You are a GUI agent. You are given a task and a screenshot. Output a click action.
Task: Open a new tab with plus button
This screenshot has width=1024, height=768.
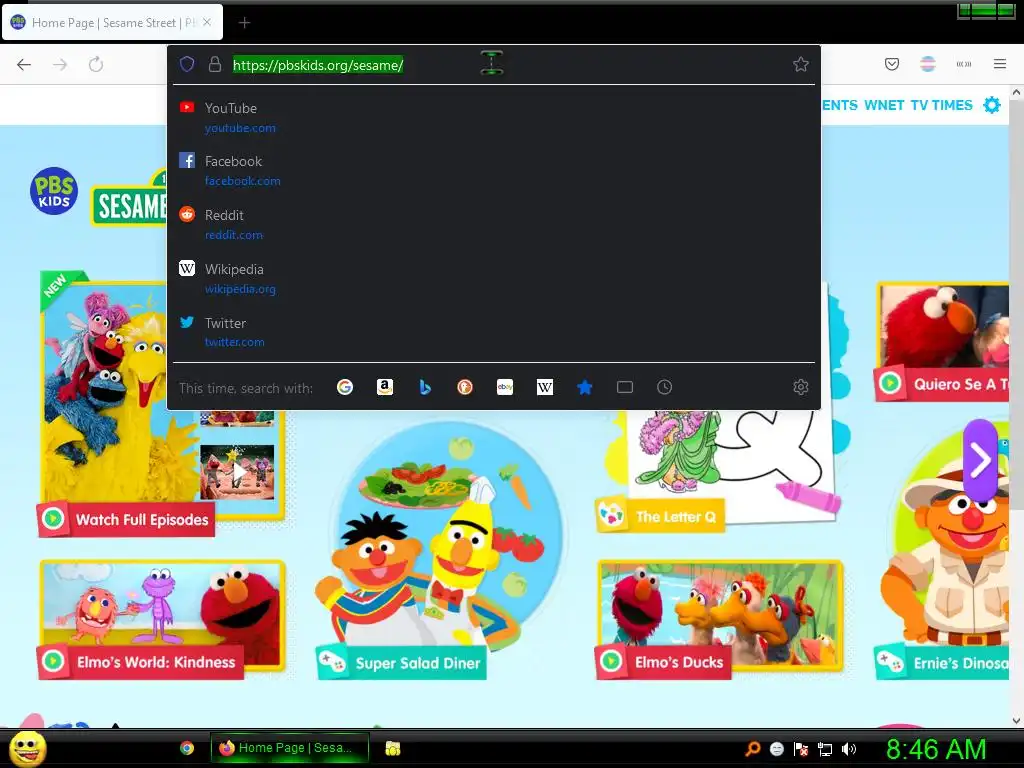point(244,23)
